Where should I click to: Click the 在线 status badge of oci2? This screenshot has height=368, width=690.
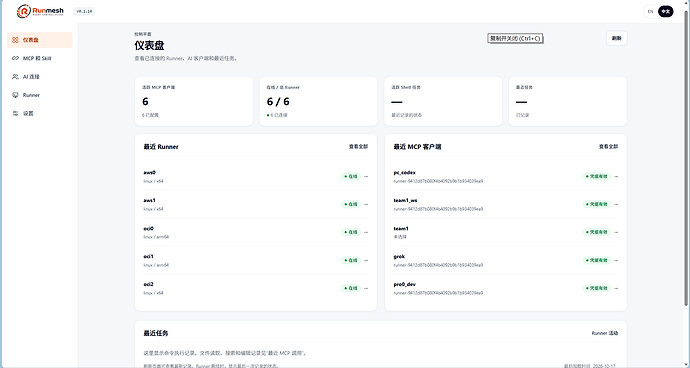pos(351,288)
